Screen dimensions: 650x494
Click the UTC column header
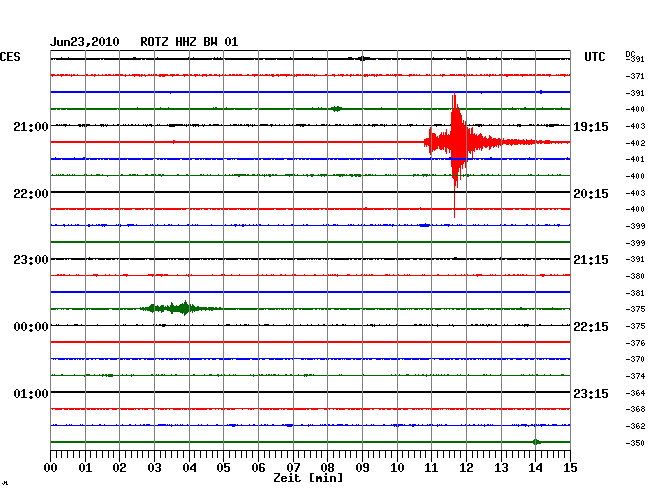pyautogui.click(x=594, y=57)
